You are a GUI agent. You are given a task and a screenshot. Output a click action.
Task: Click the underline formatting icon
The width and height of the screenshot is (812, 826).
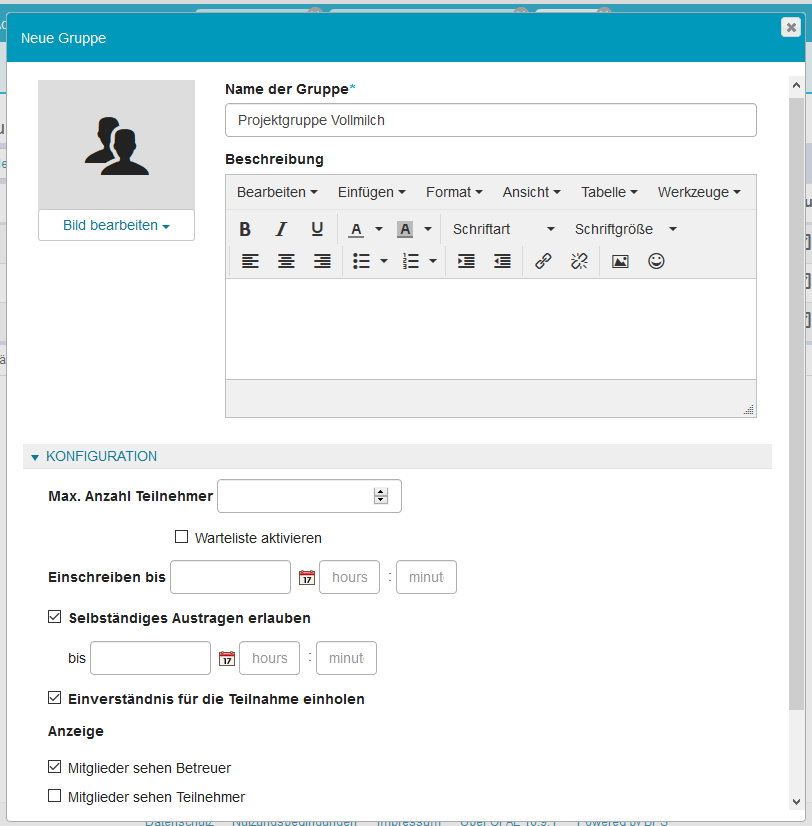pyautogui.click(x=317, y=229)
